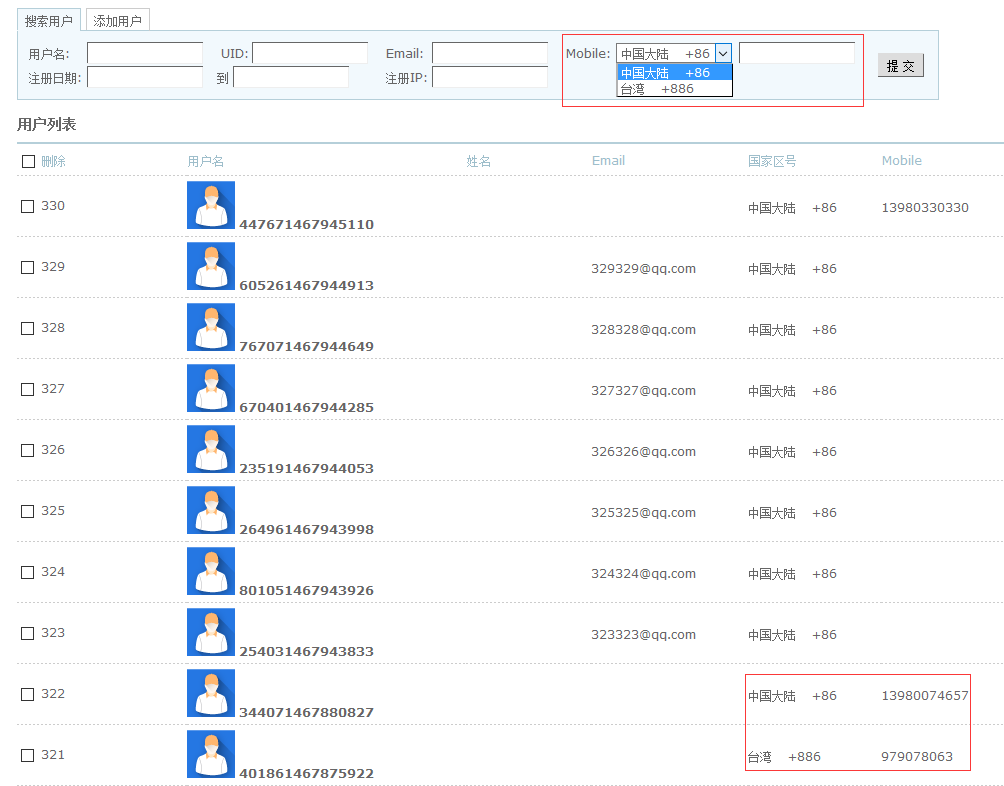Viewport: 1004px width, 786px height.
Task: Select the 搜索用户 tab
Action: pos(49,21)
